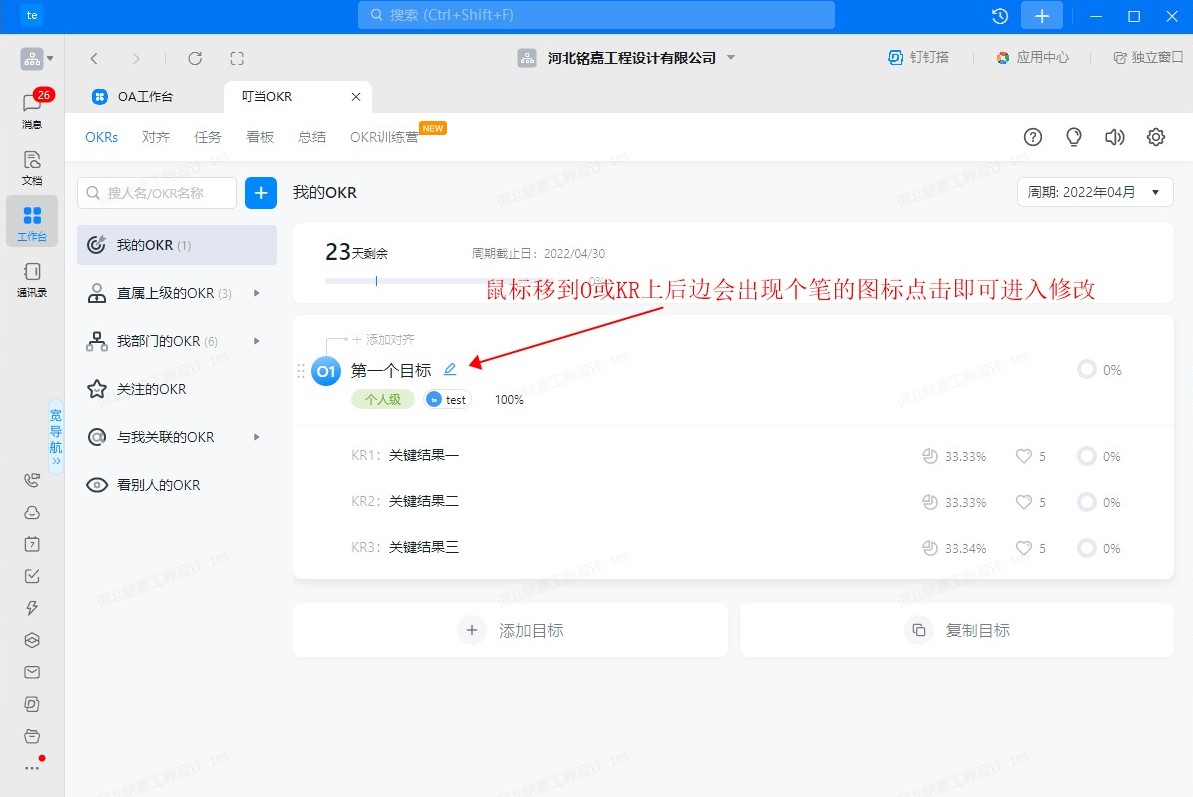Click the lightbulb tips icon

1074,137
